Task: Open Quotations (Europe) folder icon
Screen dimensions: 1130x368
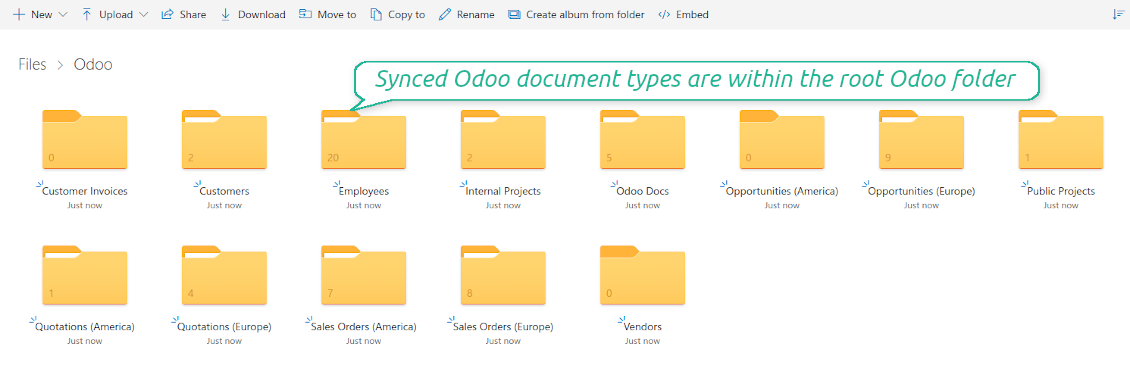Action: point(224,275)
